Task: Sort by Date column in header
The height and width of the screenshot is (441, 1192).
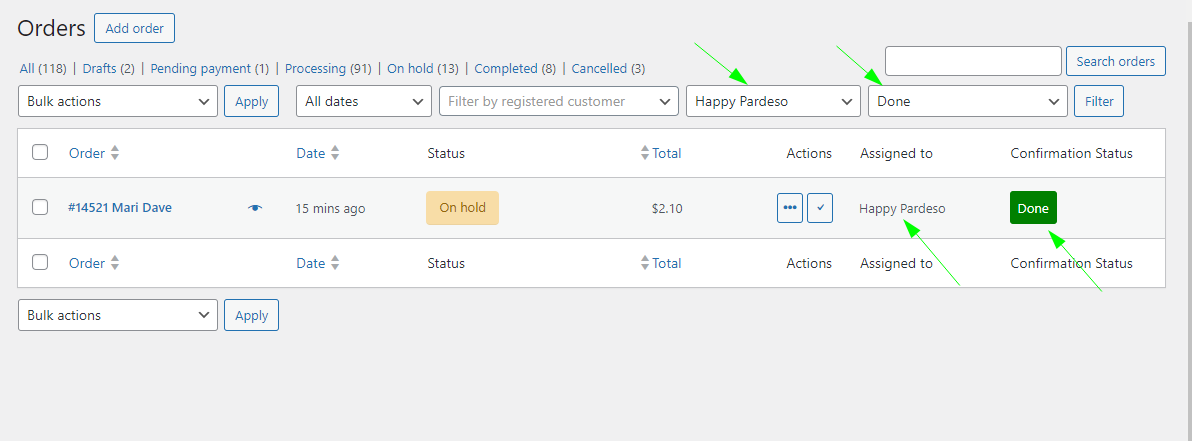Action: pyautogui.click(x=334, y=153)
